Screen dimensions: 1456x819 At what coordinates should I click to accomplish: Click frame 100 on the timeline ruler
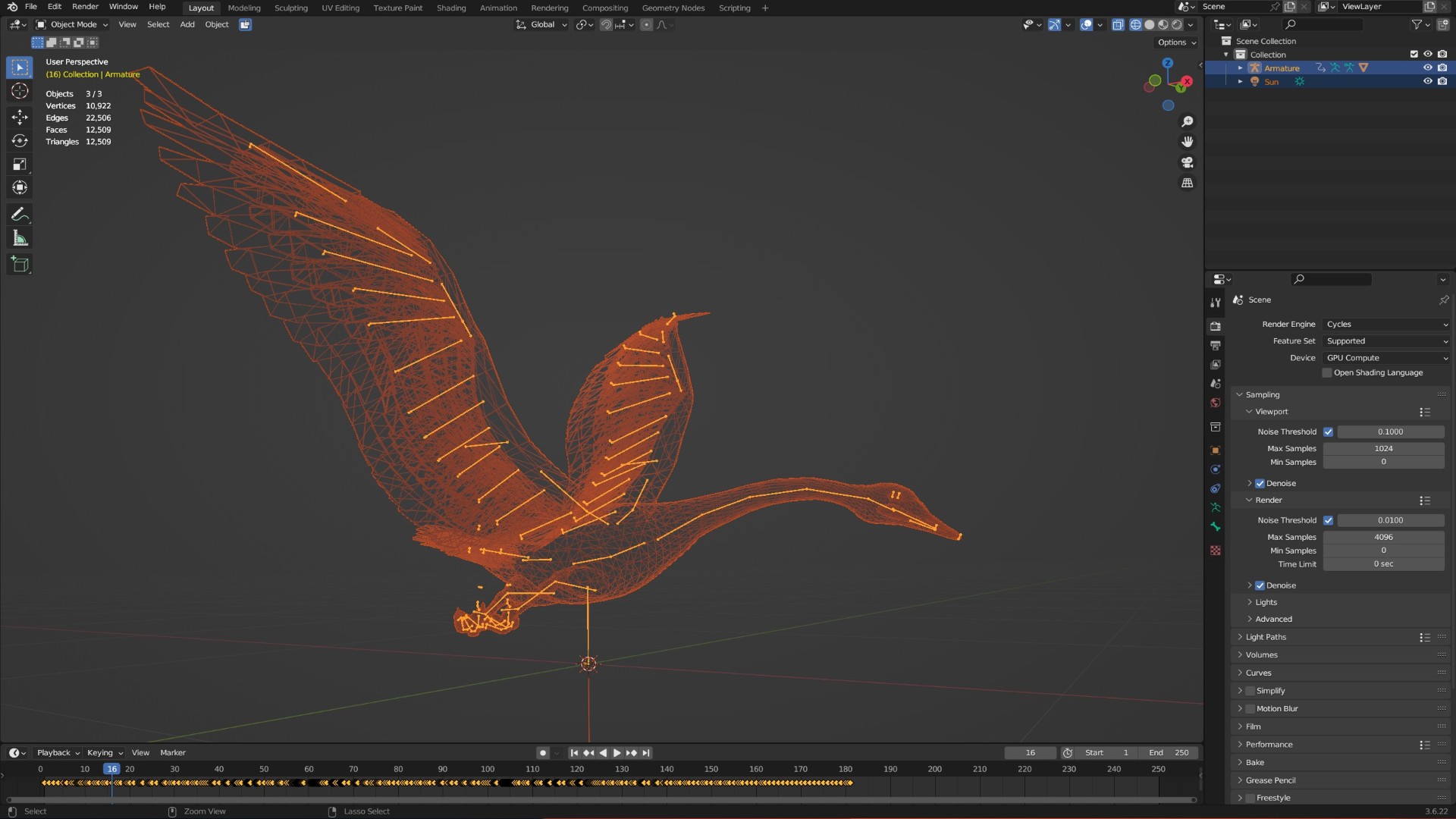(488, 769)
